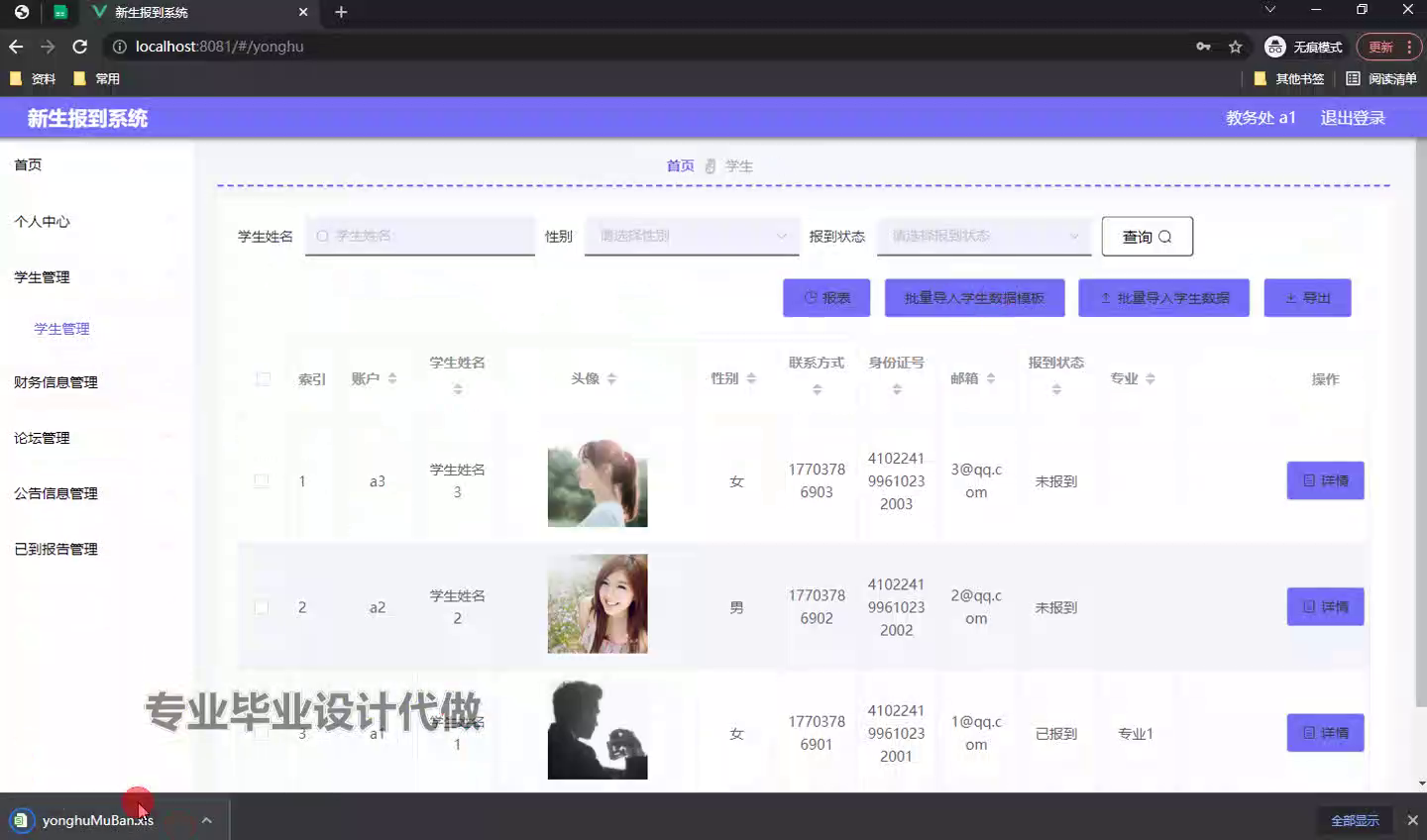This screenshot has width=1427, height=840.
Task: Open 详情 for student with 专业1
Action: tap(1325, 733)
